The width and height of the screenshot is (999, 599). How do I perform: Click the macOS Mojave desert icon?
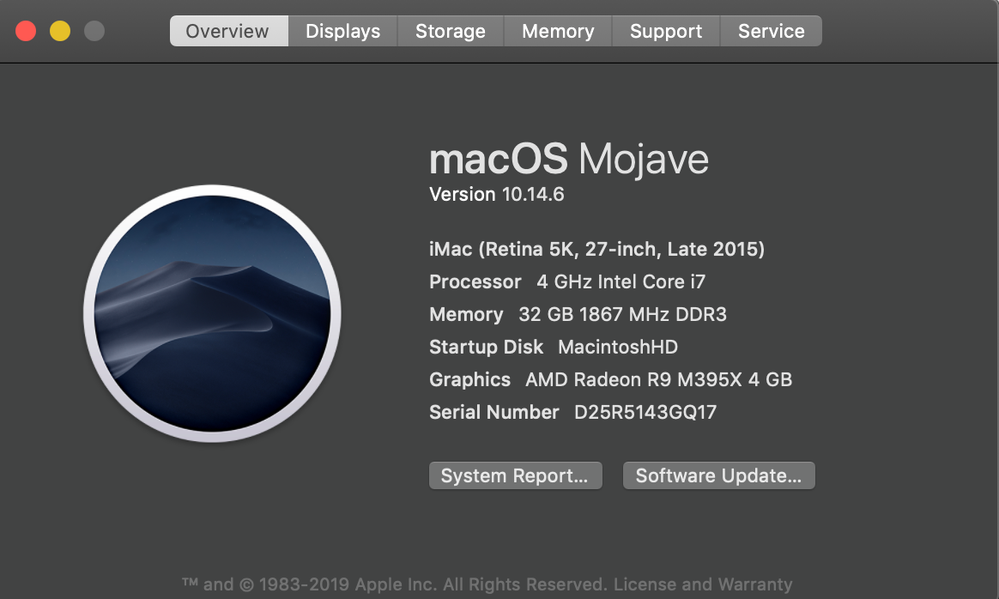[x=212, y=313]
